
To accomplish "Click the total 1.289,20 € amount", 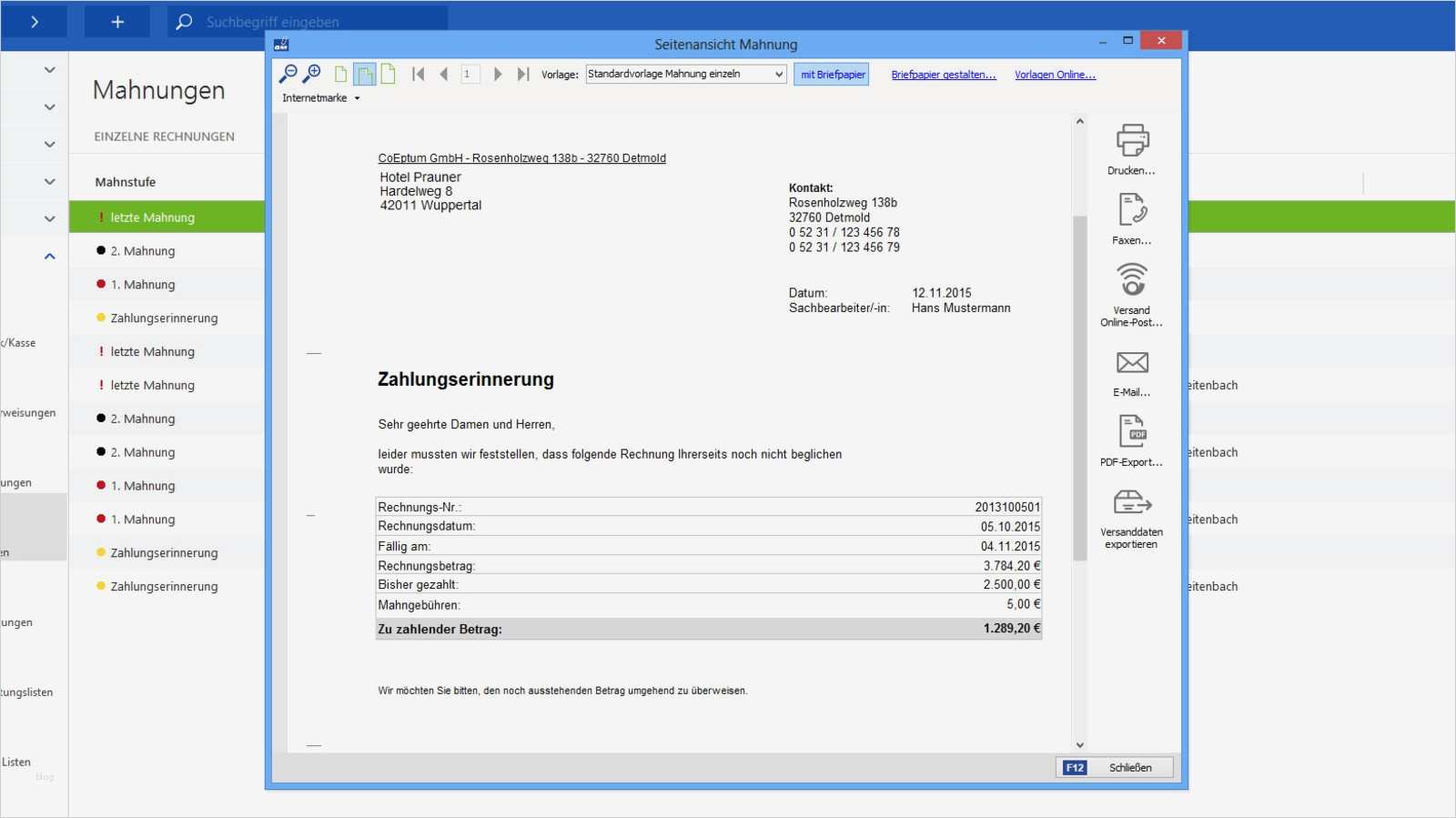I will point(1012,629).
